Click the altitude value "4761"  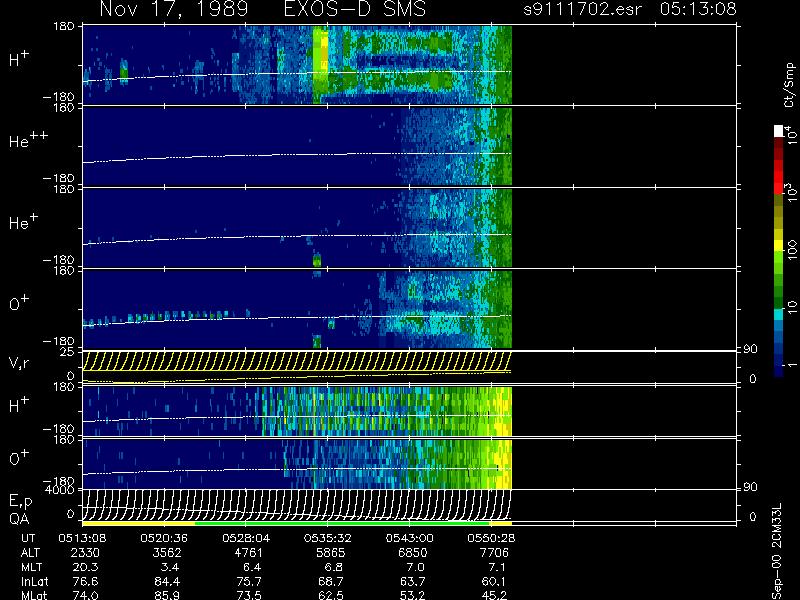pos(249,553)
